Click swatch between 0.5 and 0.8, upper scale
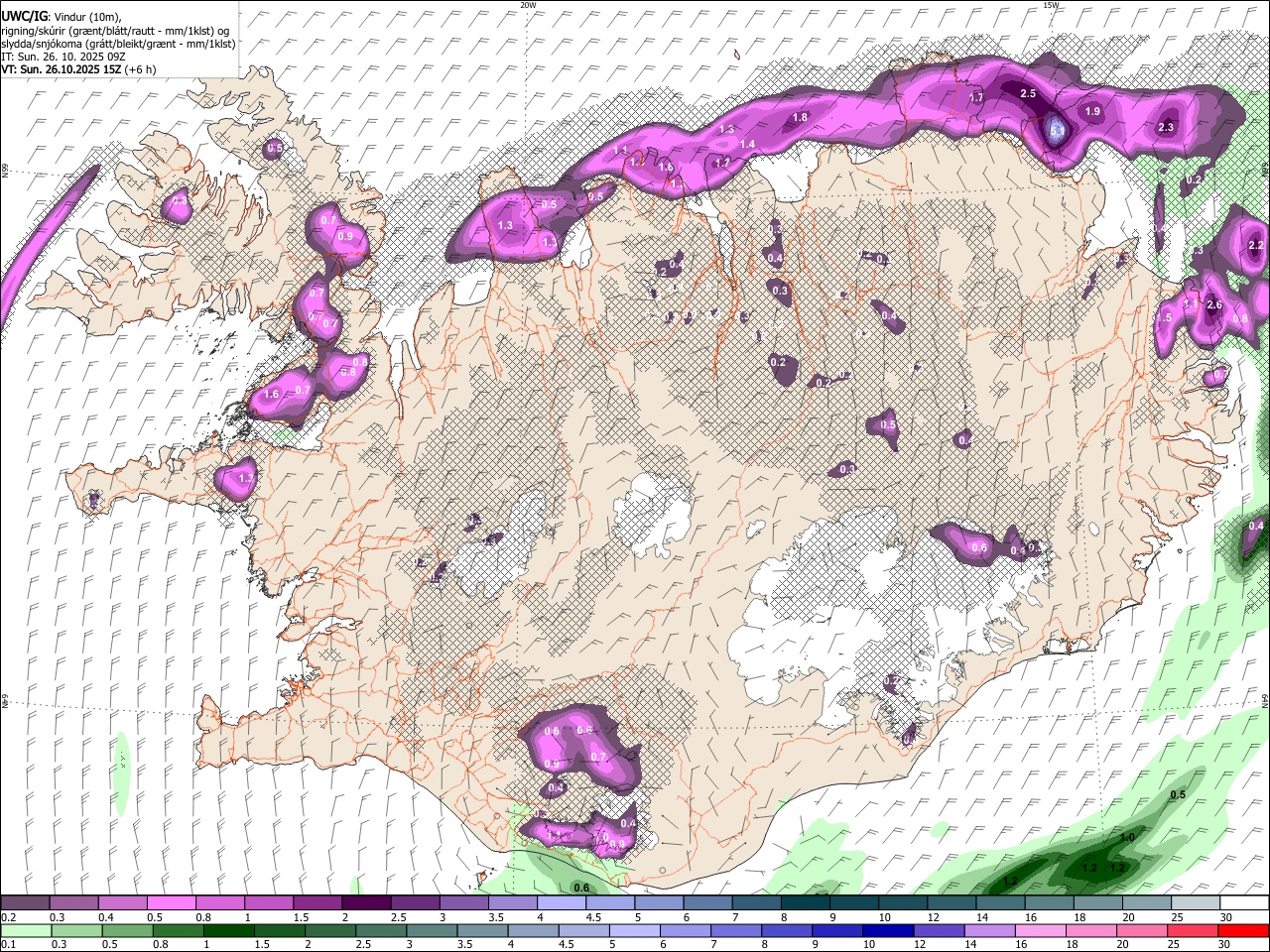The image size is (1270, 952). point(171,903)
